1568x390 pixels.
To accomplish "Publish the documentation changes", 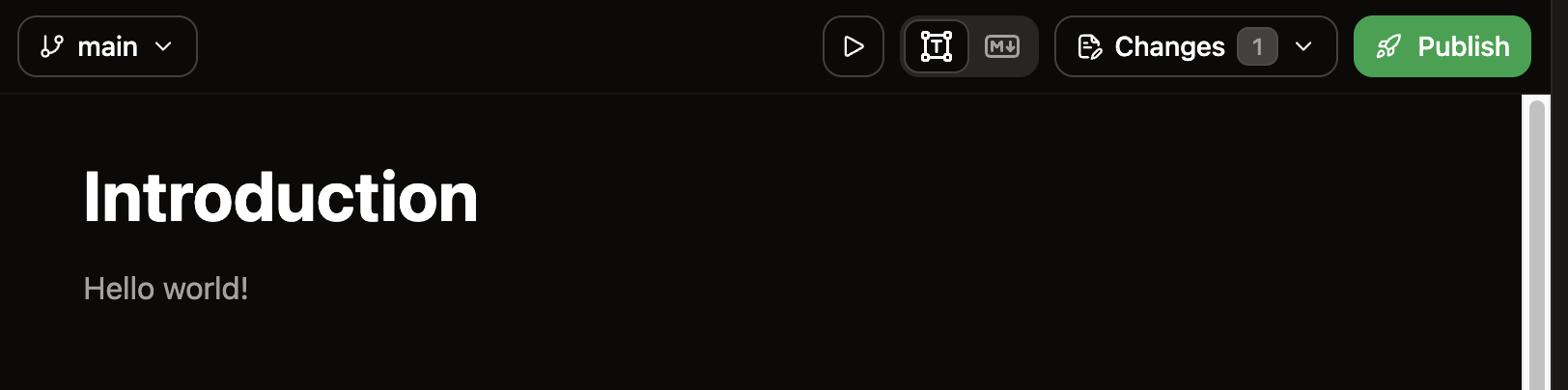I will [1442, 46].
